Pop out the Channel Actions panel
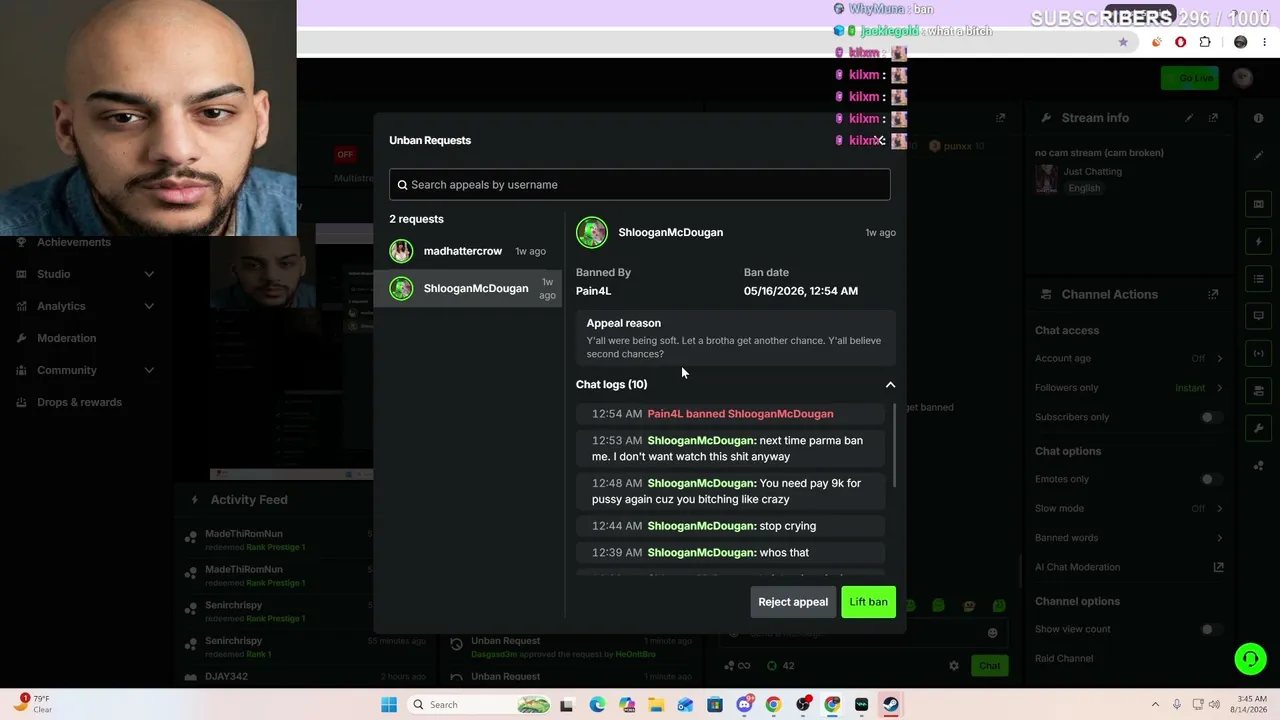The height and width of the screenshot is (720, 1280). 1213,294
